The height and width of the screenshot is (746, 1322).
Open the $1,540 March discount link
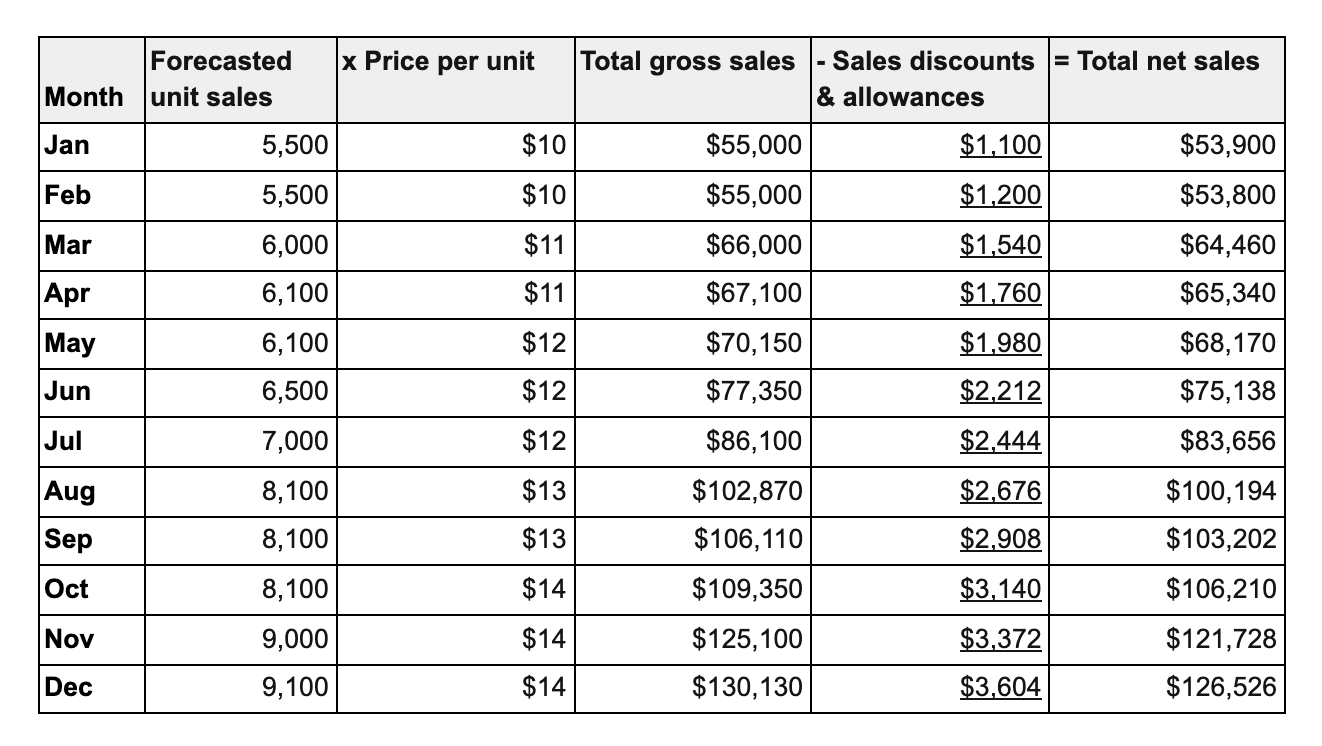click(x=1000, y=245)
